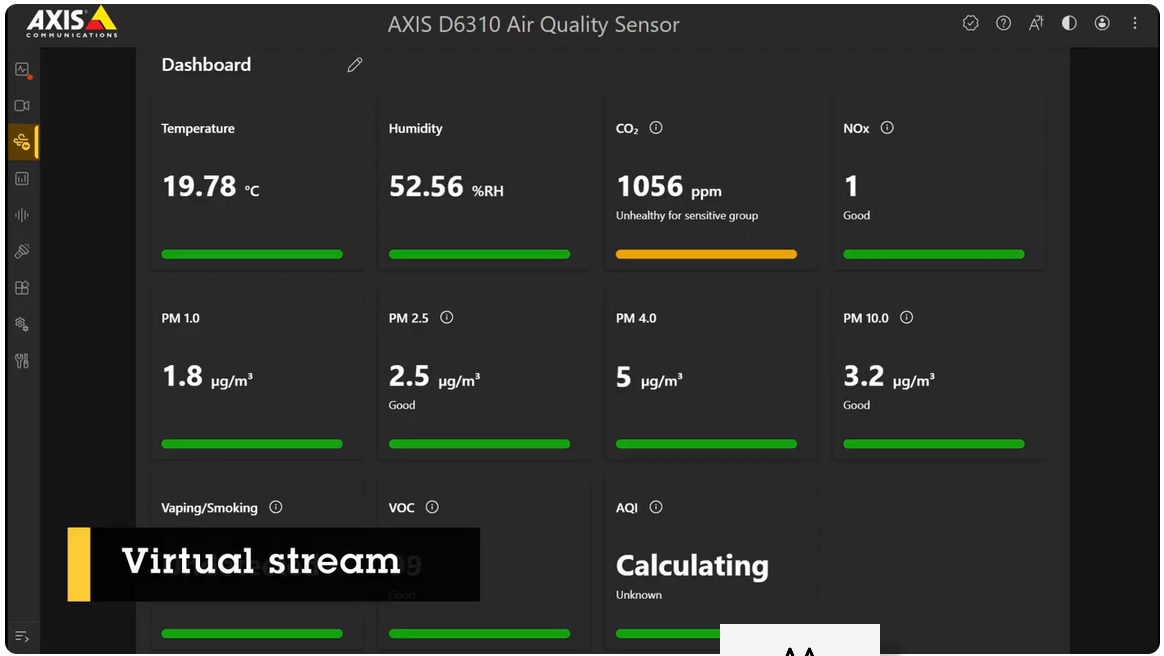Click the pencil icon to edit Dashboard
The image size is (1164, 656).
tap(355, 65)
